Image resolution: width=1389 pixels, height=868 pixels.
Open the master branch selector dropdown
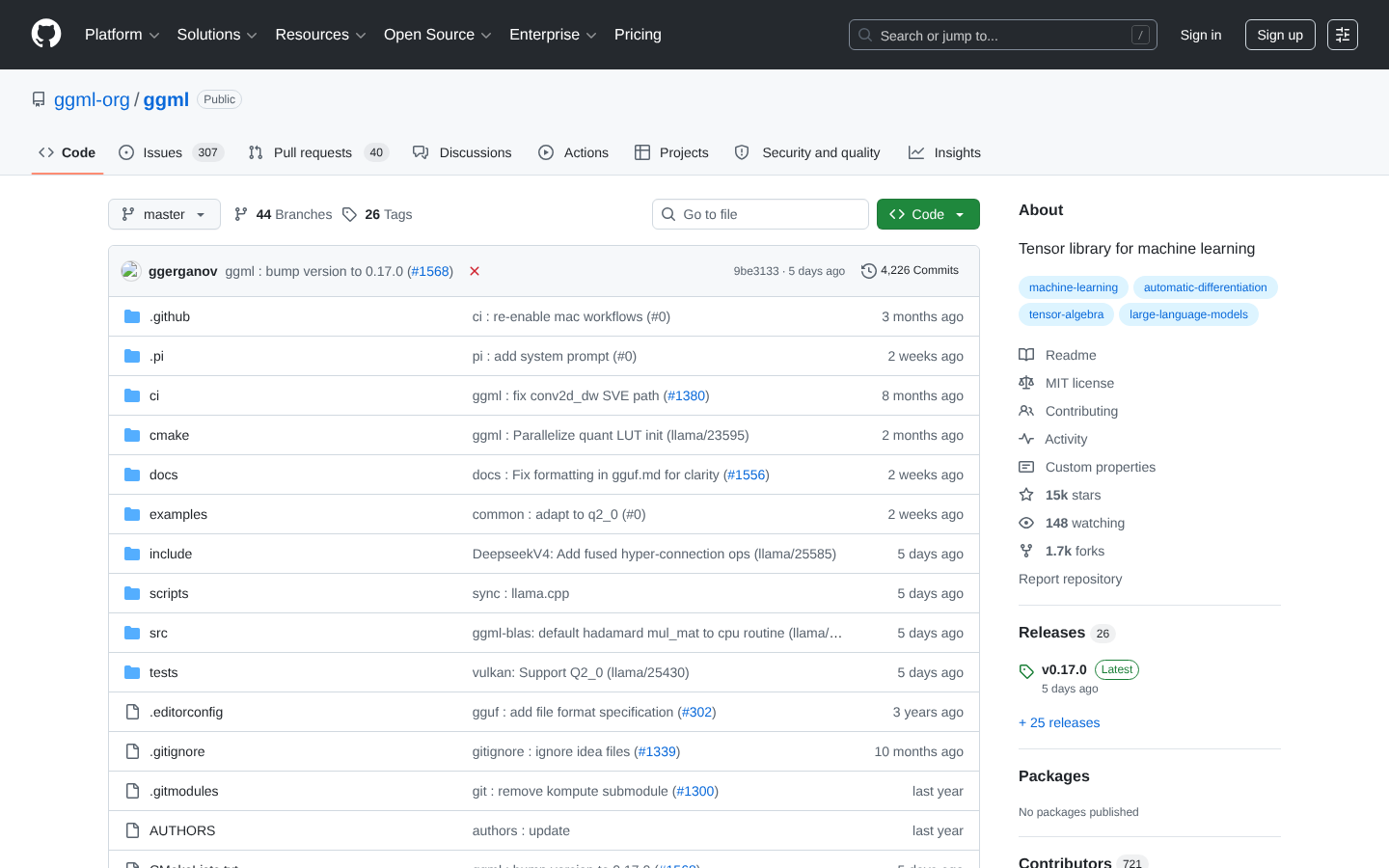(164, 214)
